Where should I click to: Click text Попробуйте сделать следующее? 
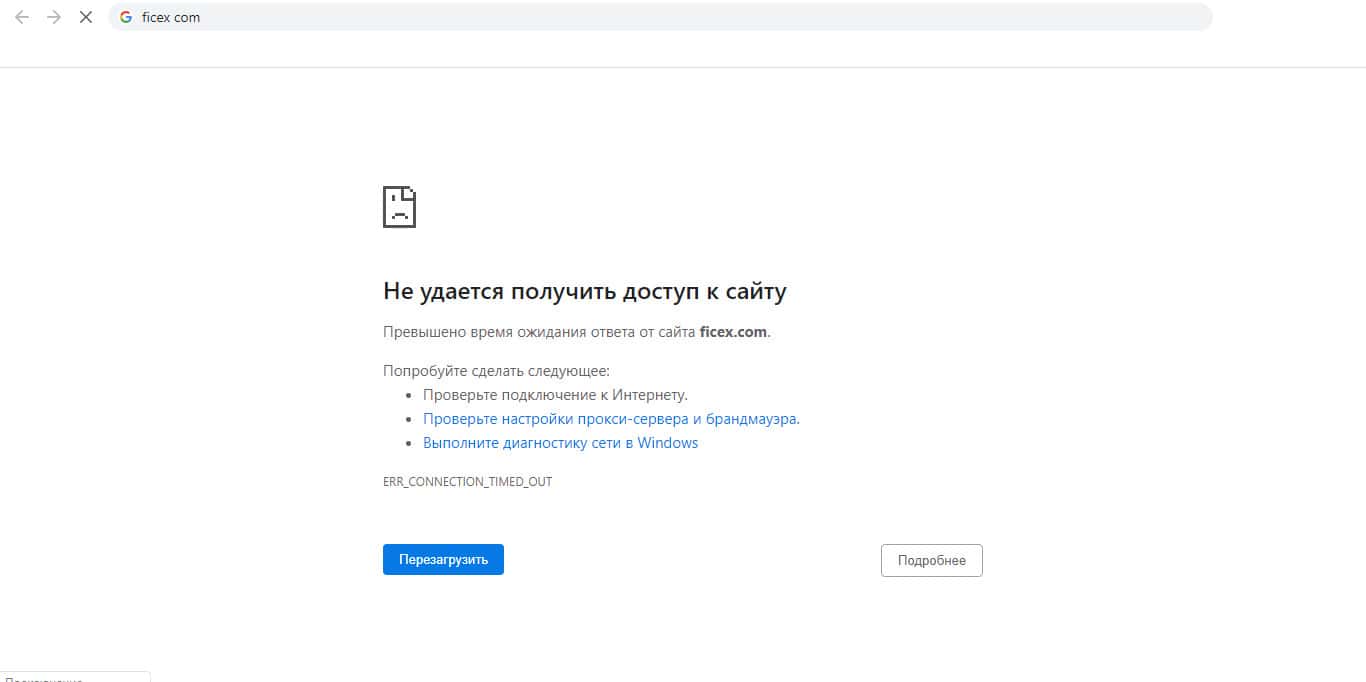[496, 371]
